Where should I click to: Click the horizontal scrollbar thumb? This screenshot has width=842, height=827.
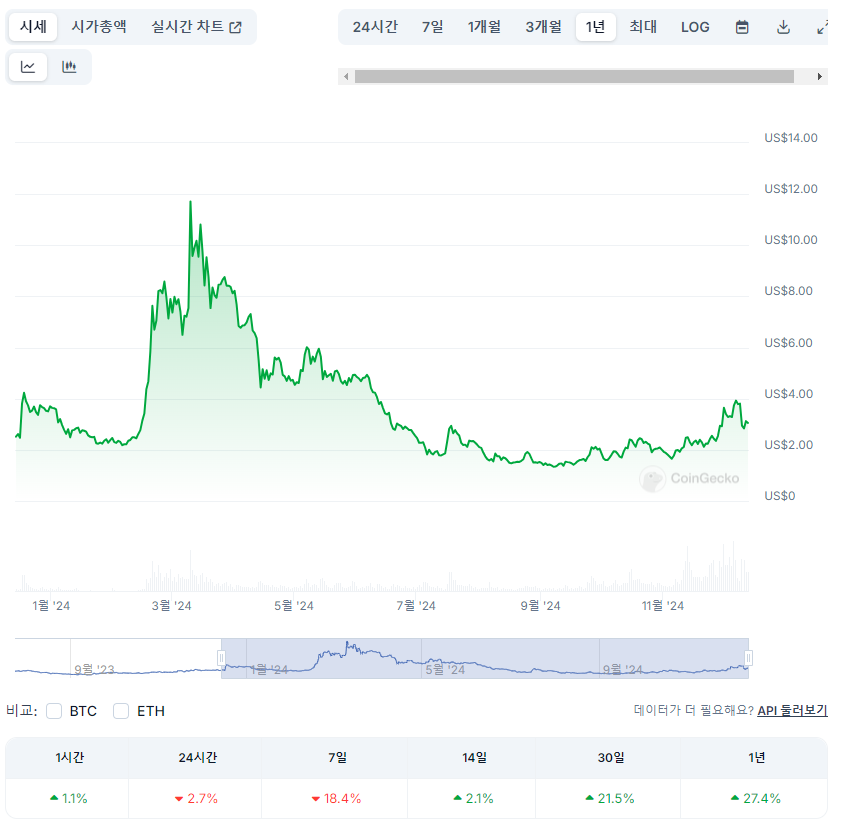coord(574,77)
